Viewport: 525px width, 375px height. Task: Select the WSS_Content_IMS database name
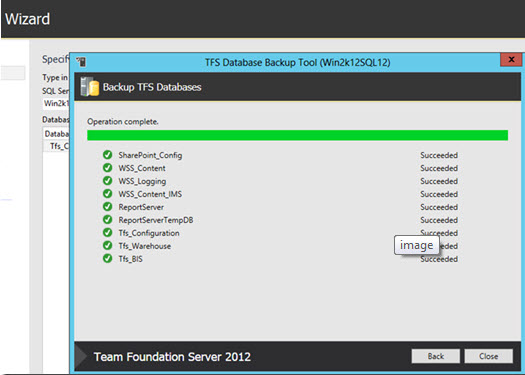(150, 194)
